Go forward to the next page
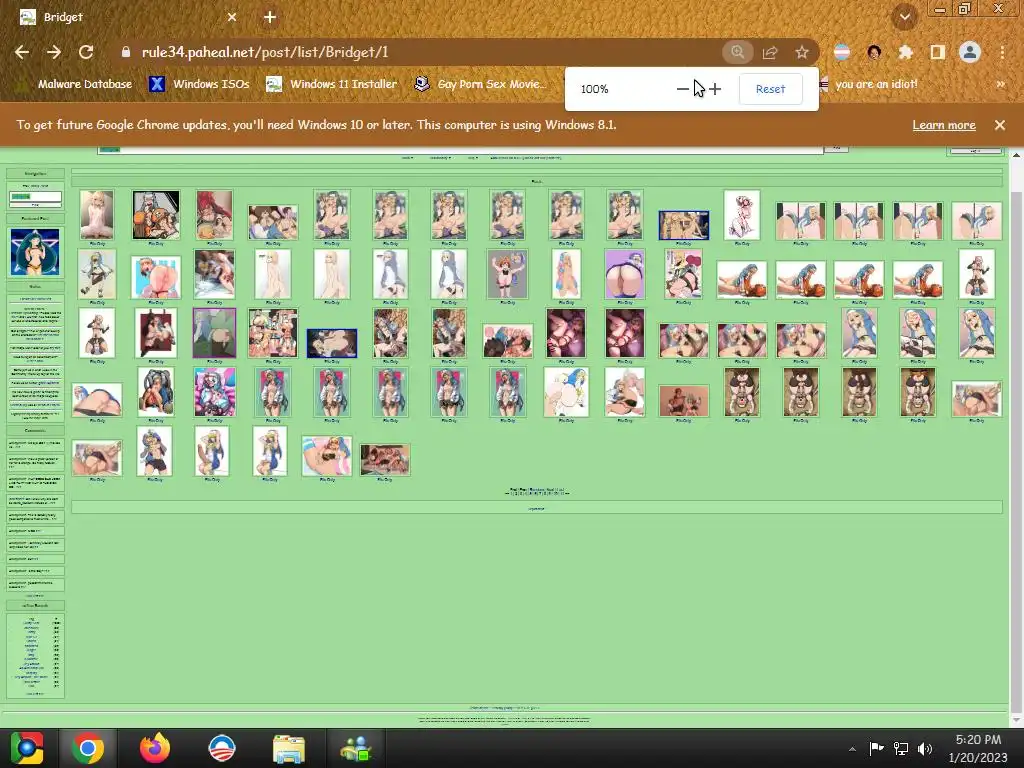This screenshot has width=1024, height=768. (54, 52)
